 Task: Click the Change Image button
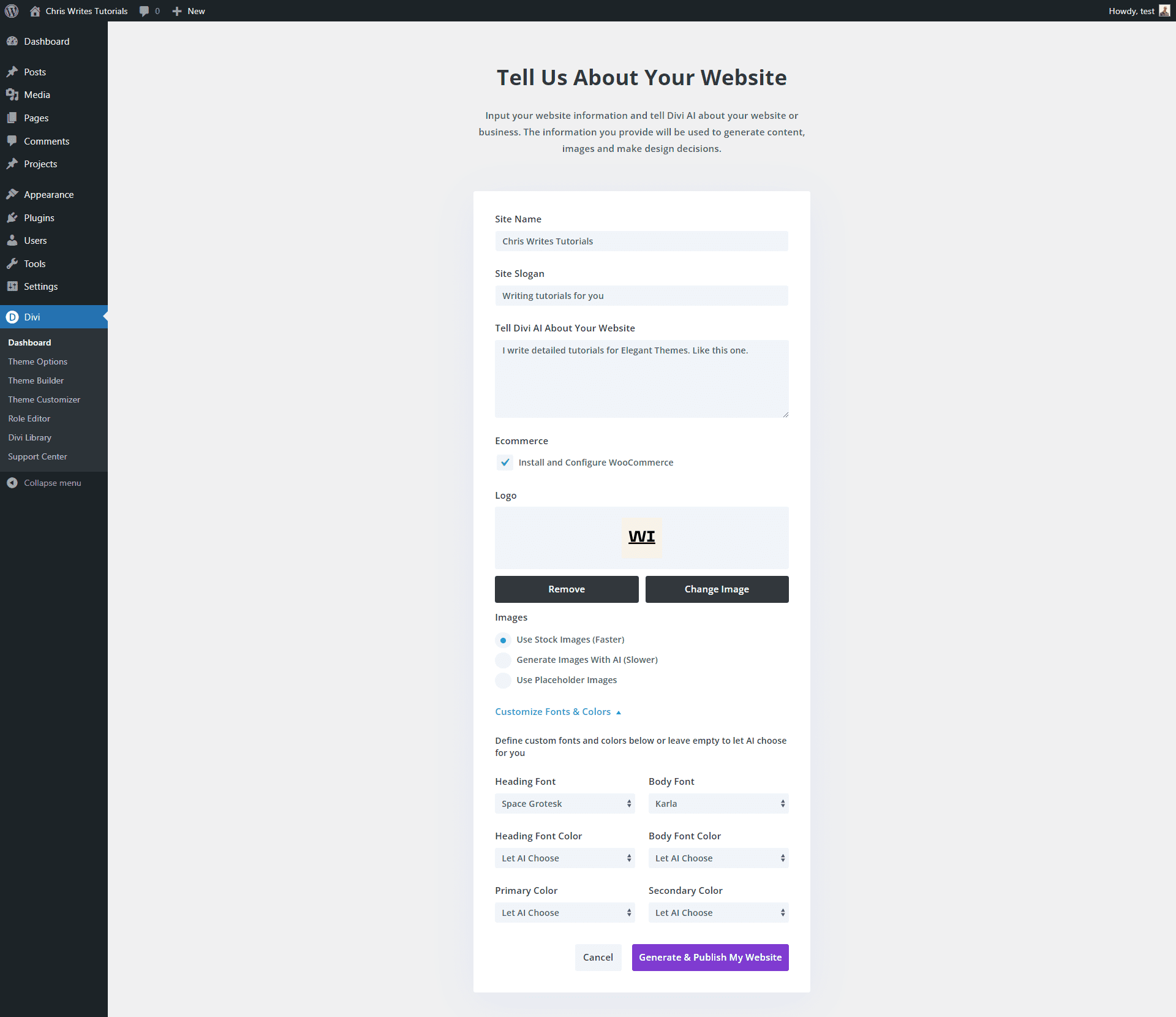tap(716, 589)
